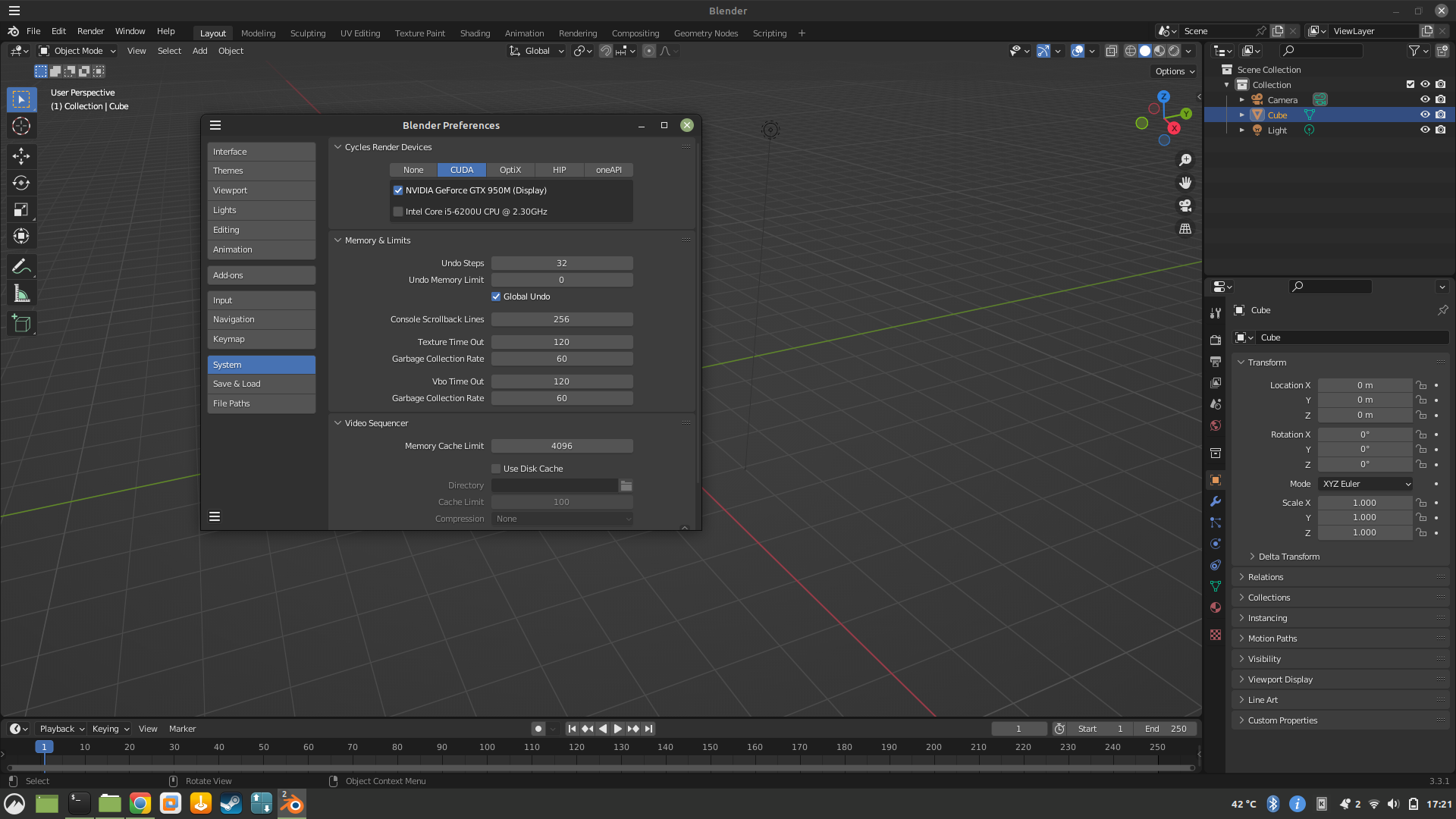Screen dimensions: 1456x819
Task: Disable the Global Undo checkbox
Action: point(496,297)
